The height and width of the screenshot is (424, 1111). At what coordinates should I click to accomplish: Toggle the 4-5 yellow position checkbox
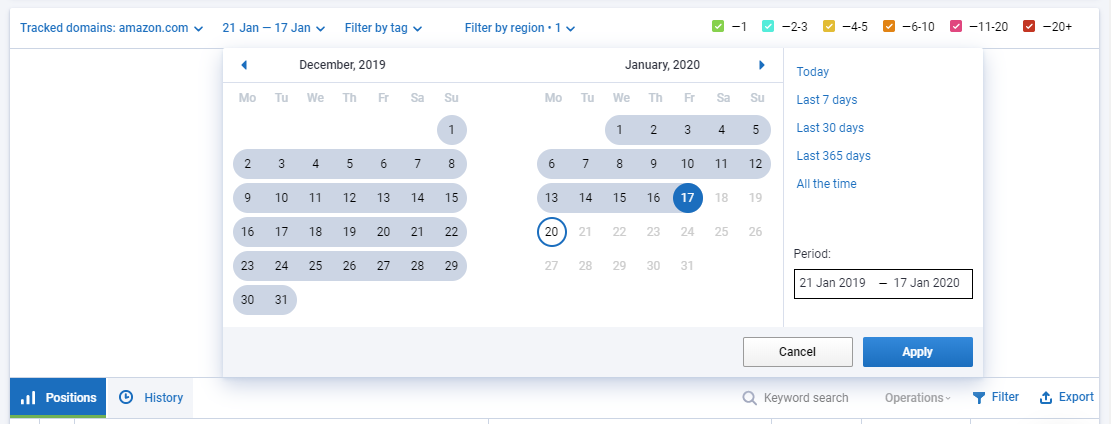coord(828,27)
